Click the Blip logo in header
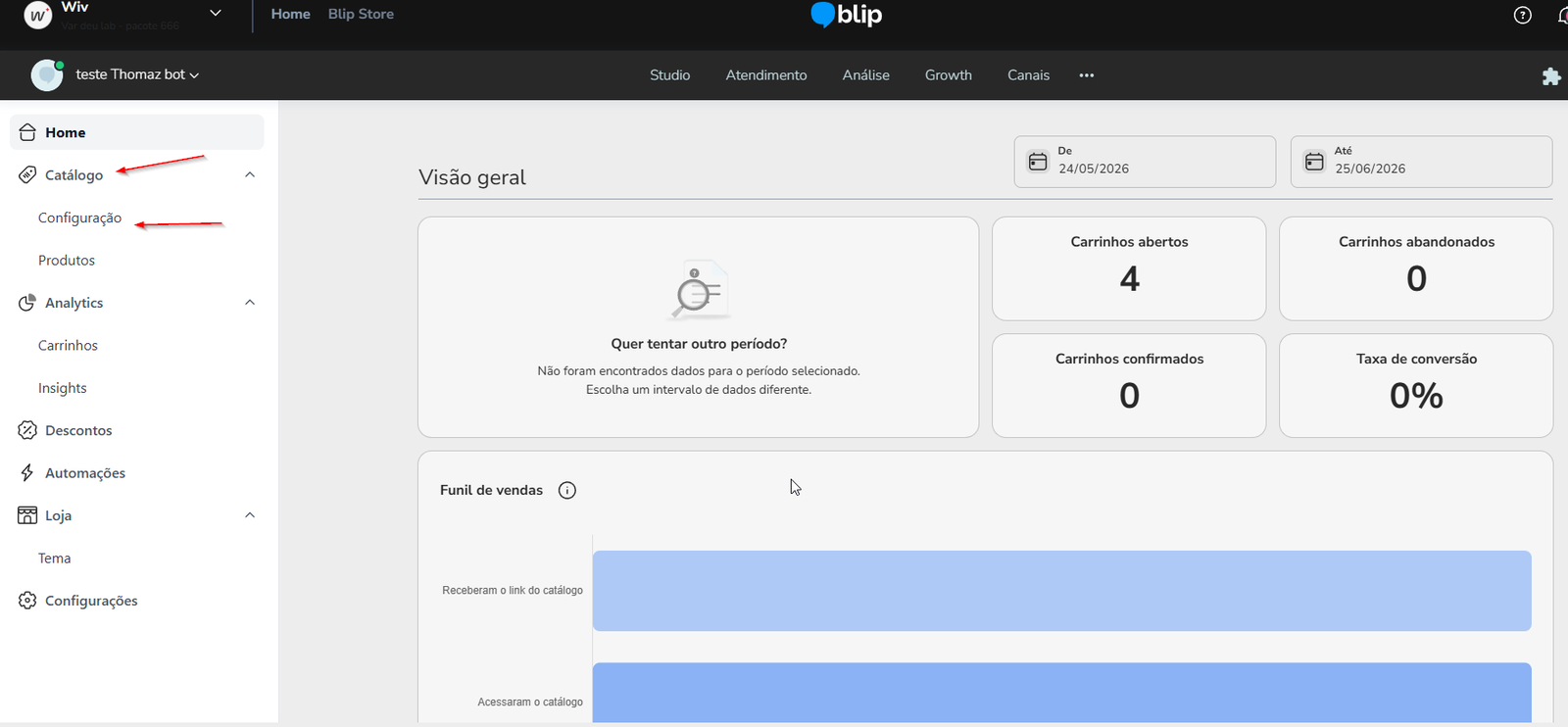 pos(847,15)
